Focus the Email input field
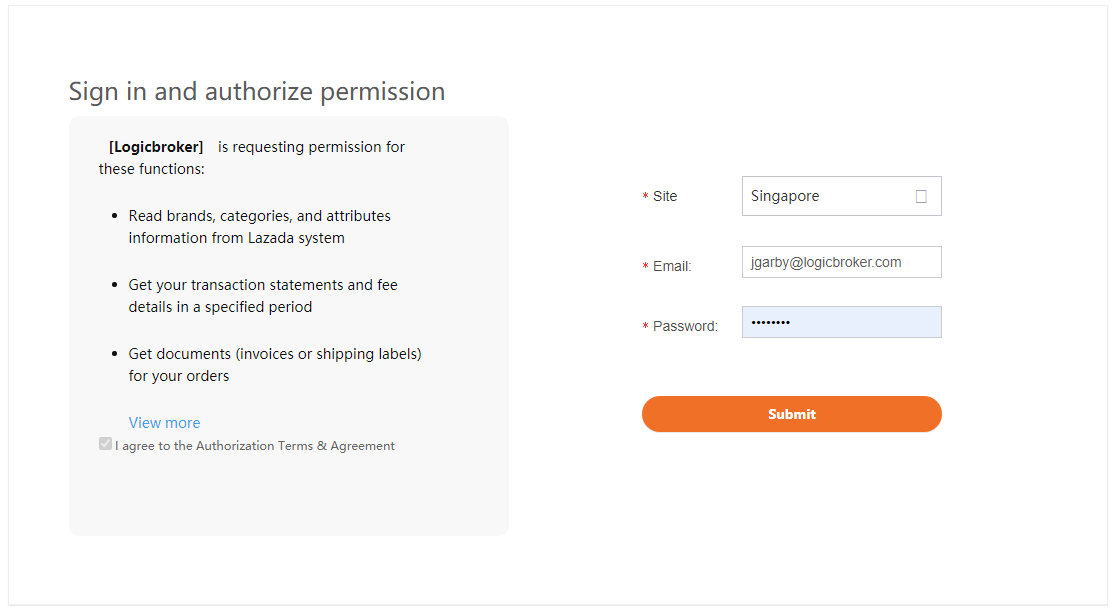Image resolution: width=1112 pixels, height=610 pixels. [841, 262]
